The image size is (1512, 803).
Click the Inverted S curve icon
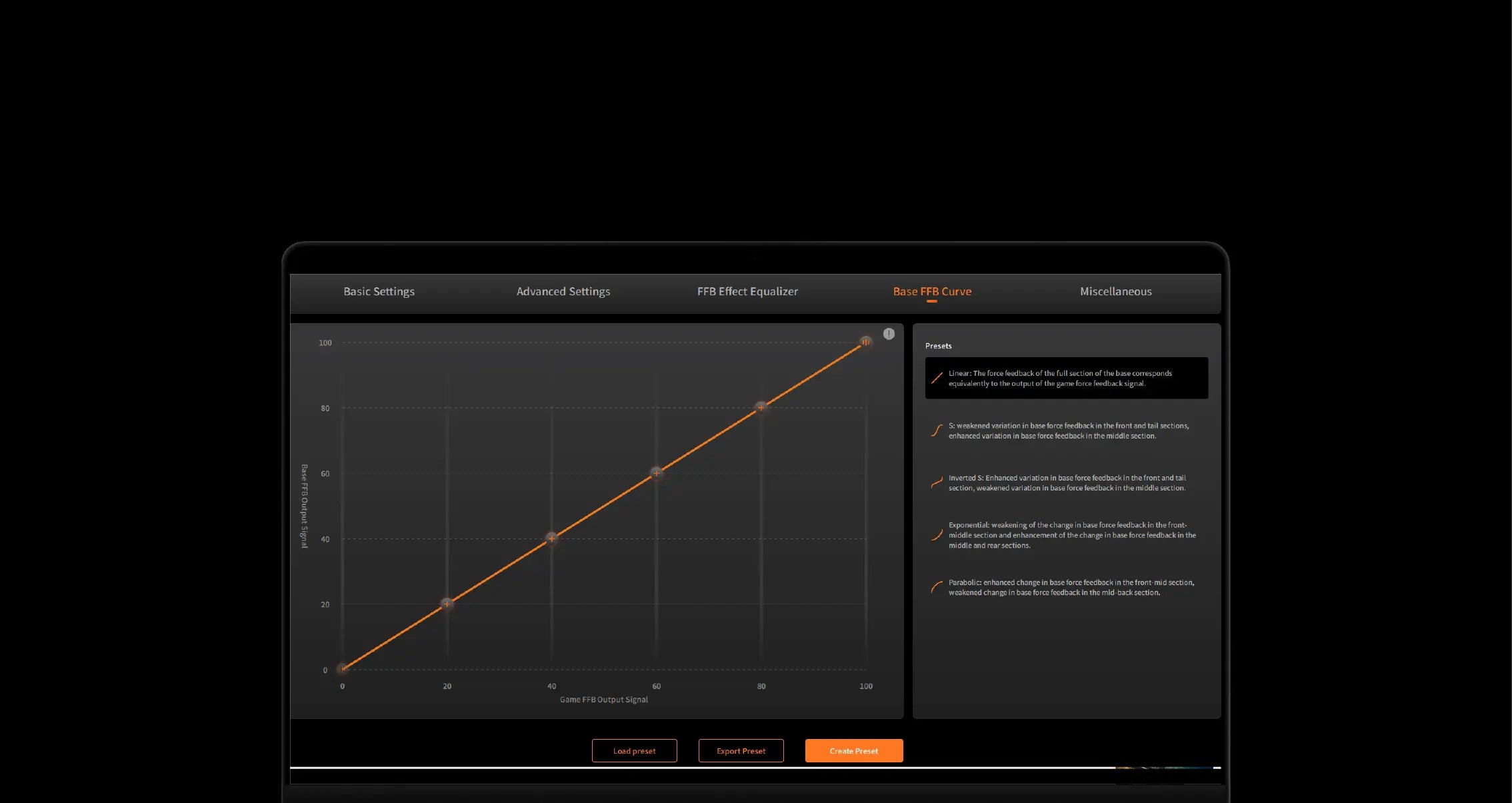click(x=937, y=482)
